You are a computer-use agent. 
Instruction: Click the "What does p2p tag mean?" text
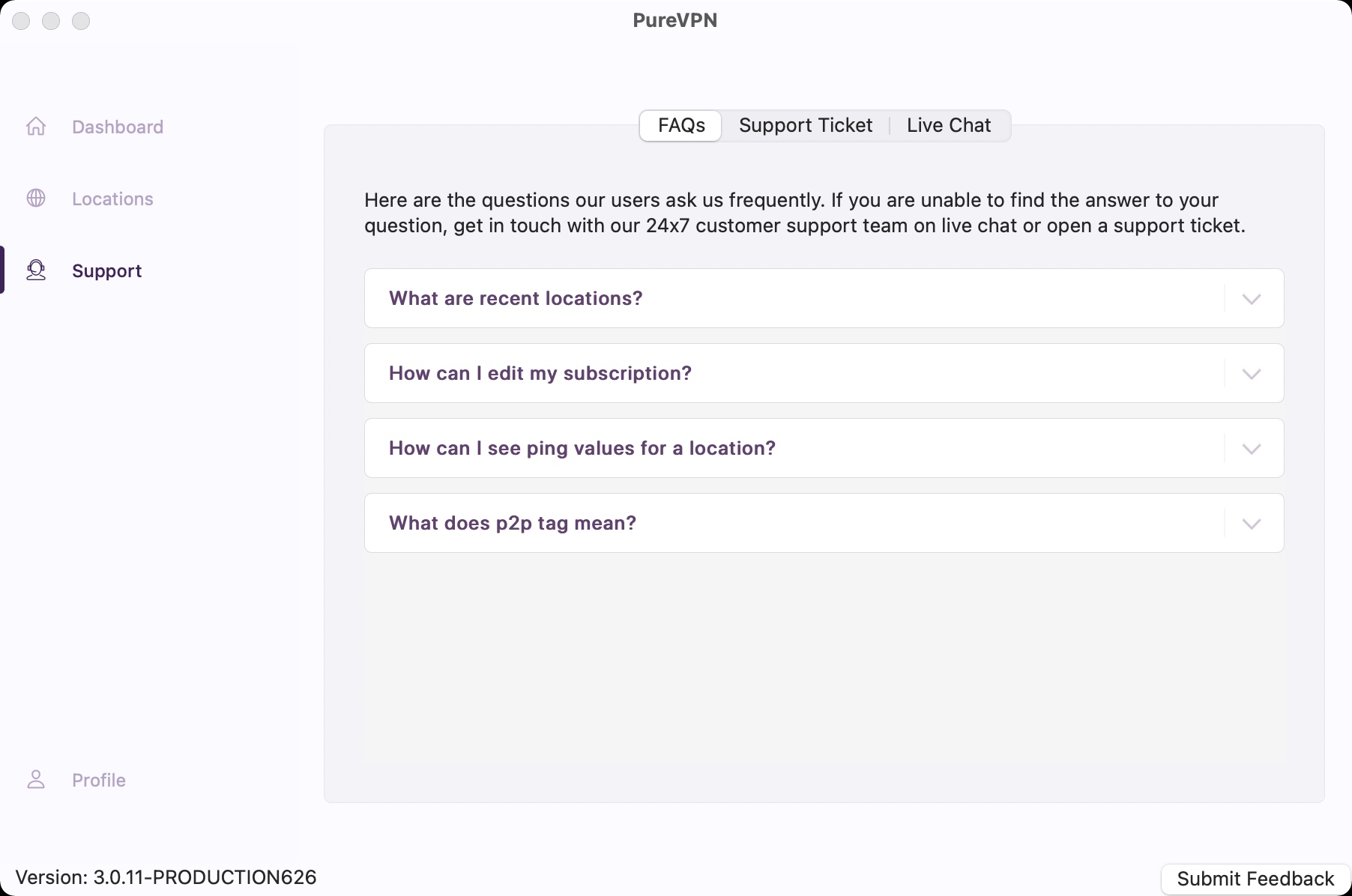pos(513,523)
